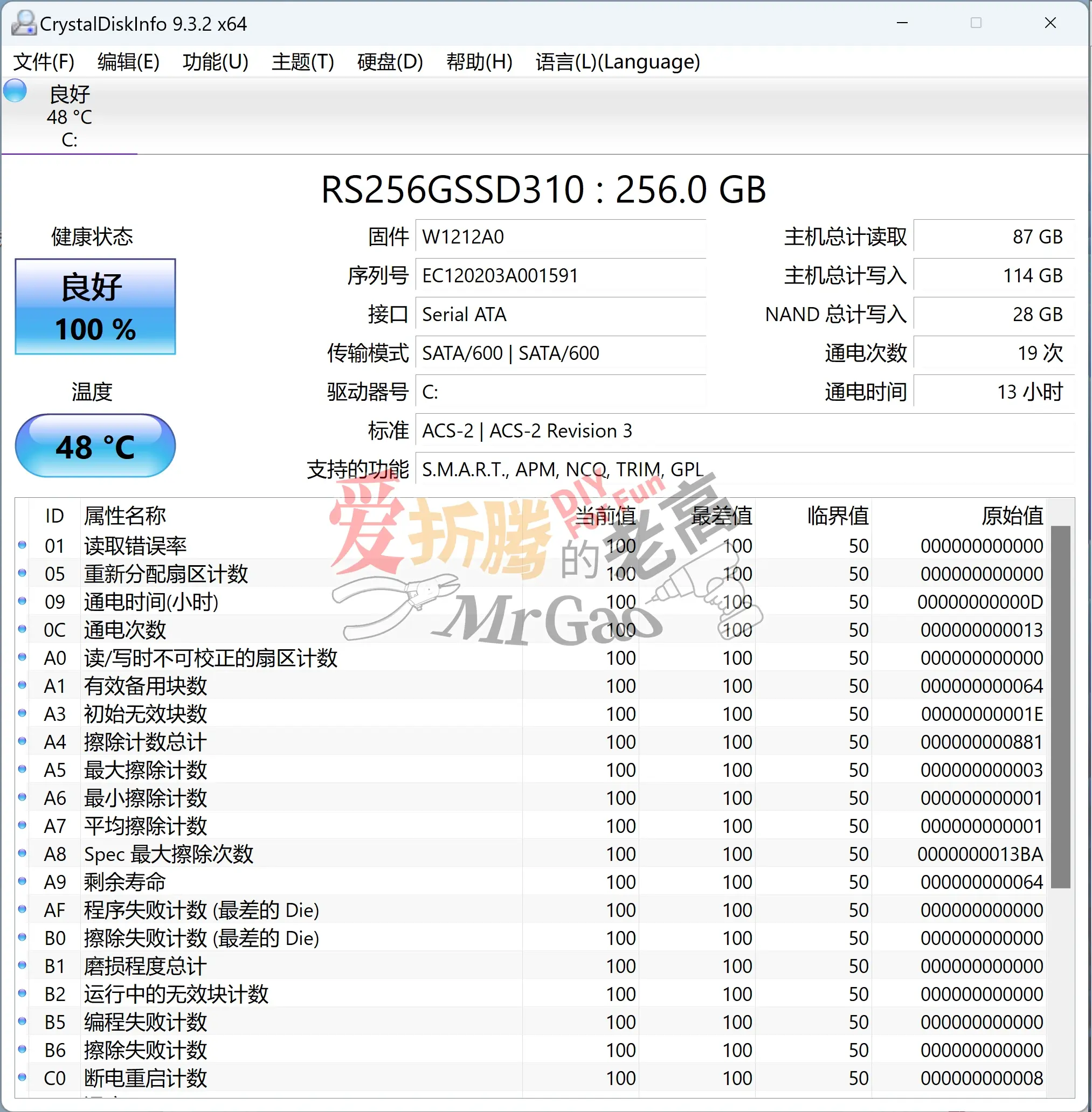Click status dot of row A8 Spec 最大擦除次数
The height and width of the screenshot is (1112, 1092).
[22, 853]
